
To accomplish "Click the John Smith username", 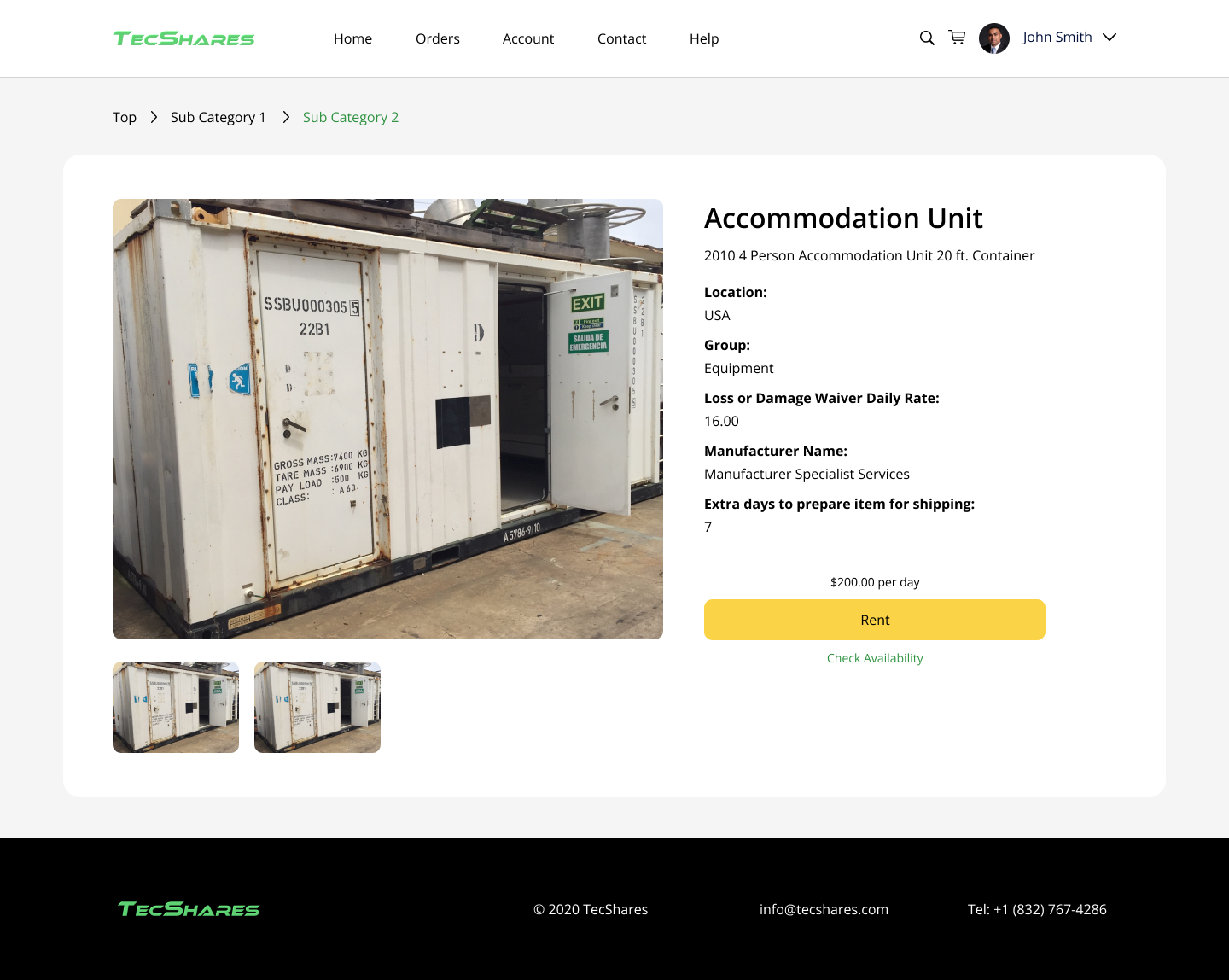I will (x=1057, y=38).
